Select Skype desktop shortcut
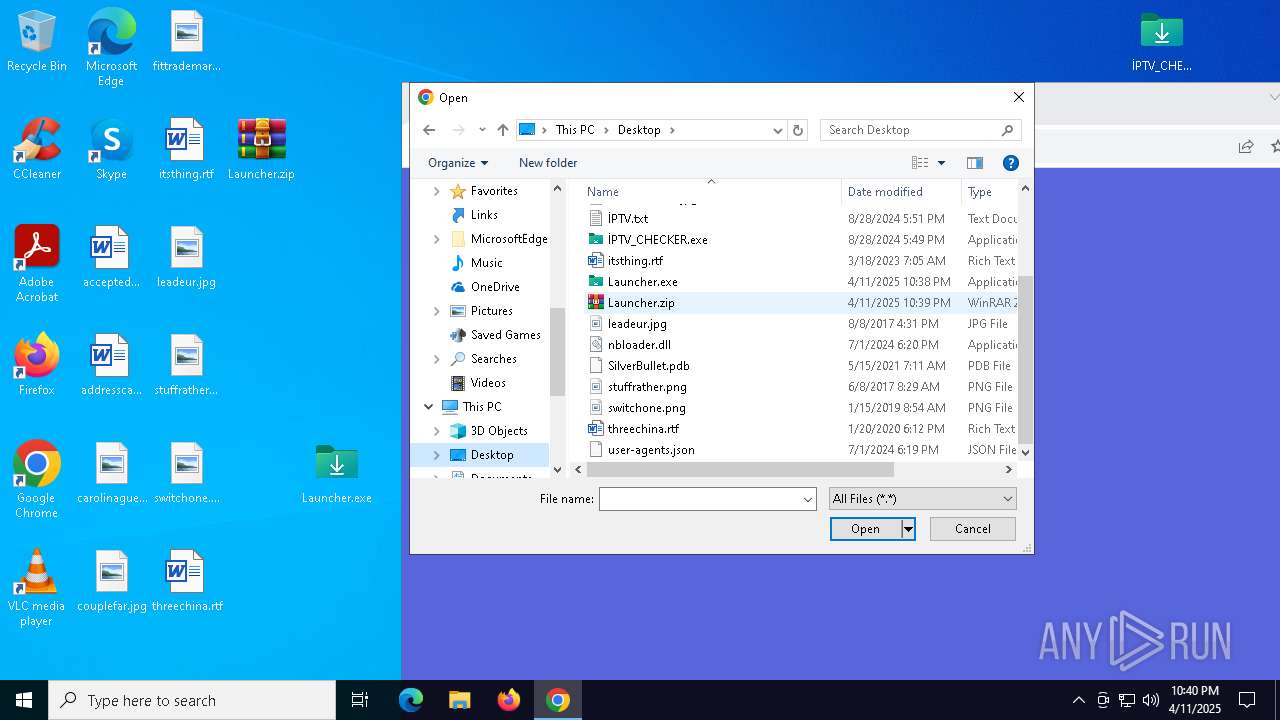1280x720 pixels. pos(111,150)
